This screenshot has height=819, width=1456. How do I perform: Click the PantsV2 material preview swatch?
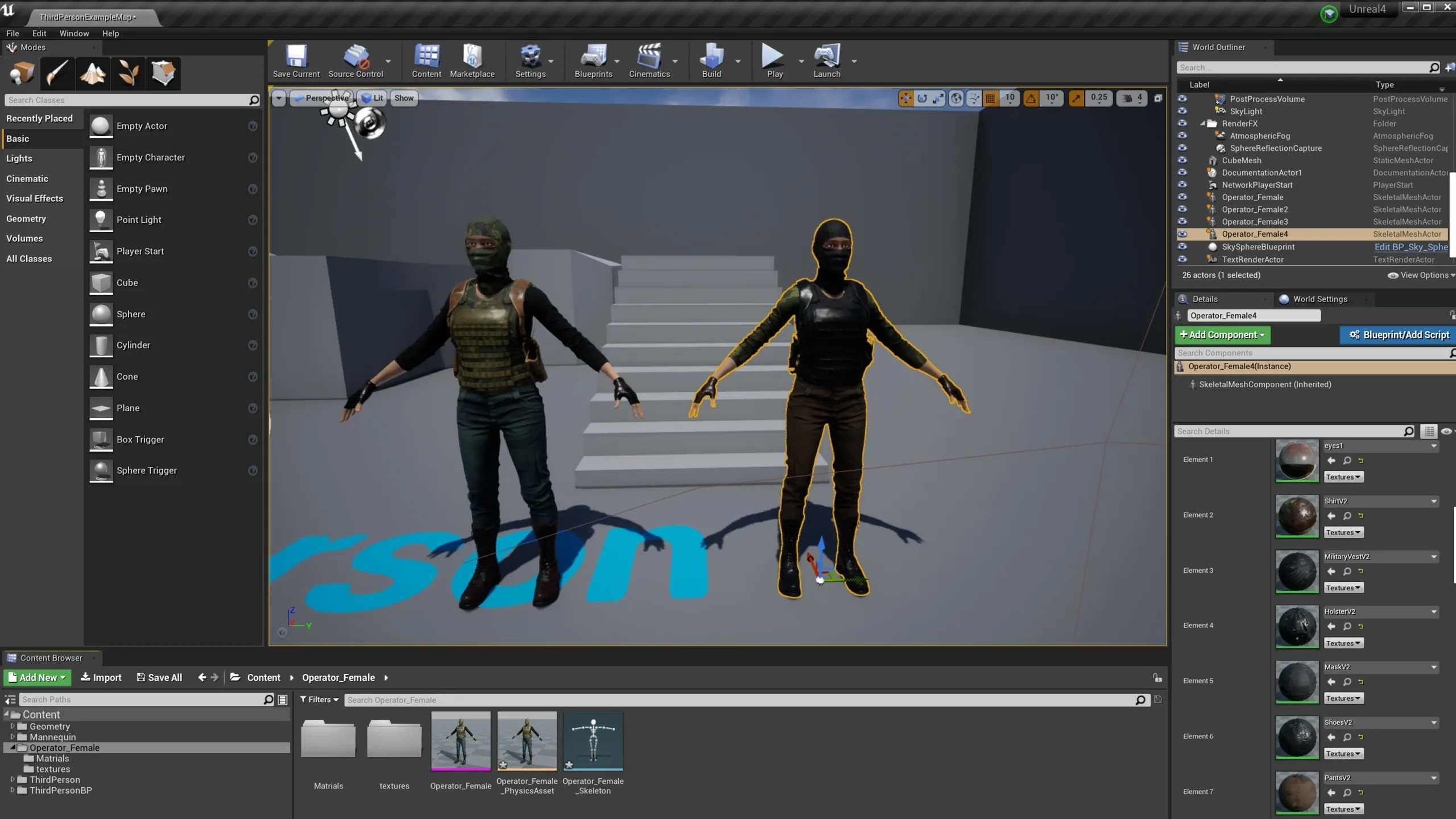tap(1297, 793)
